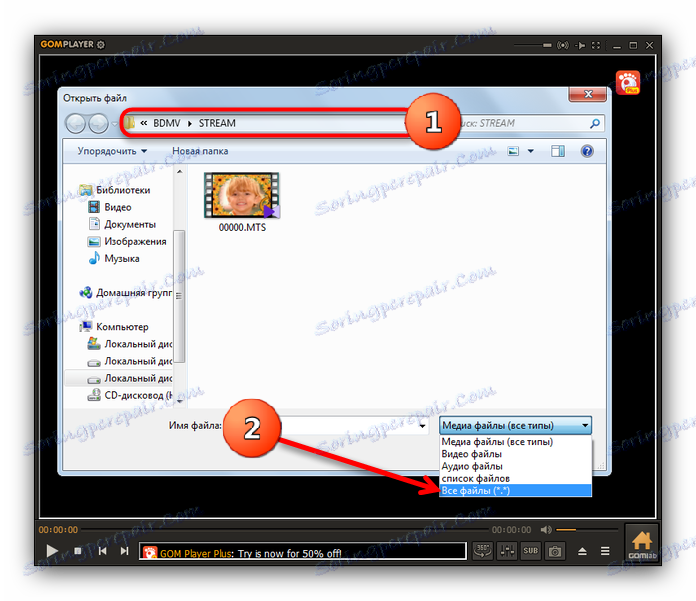Viewport: 696px width, 601px height.
Task: Click the eject open-file icon
Action: [x=582, y=551]
